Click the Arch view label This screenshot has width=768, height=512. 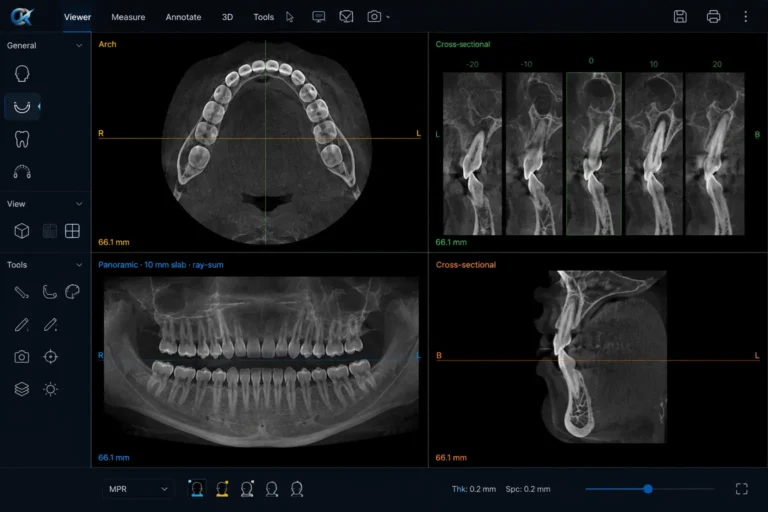107,44
